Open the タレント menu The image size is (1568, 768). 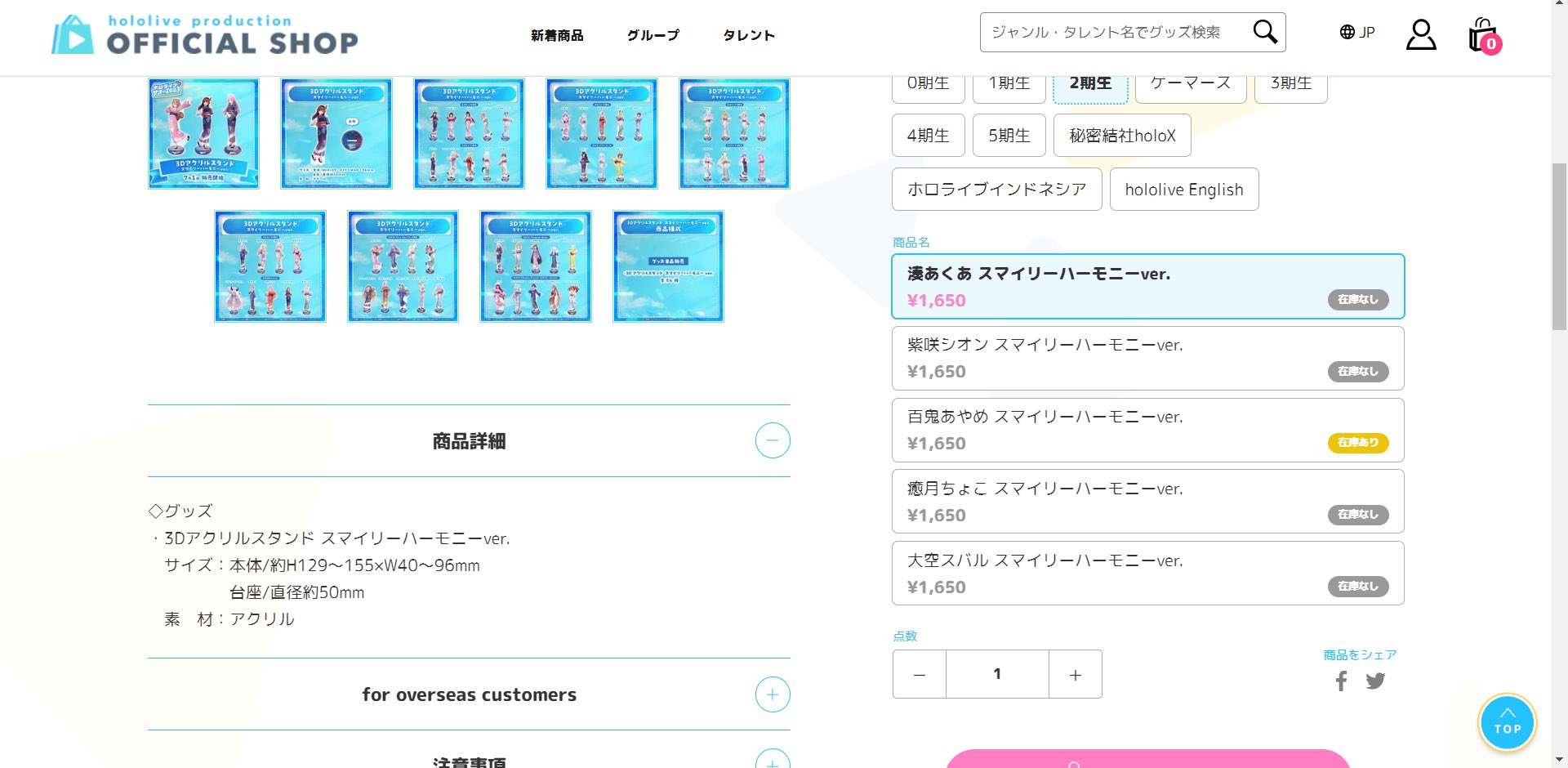pyautogui.click(x=749, y=35)
